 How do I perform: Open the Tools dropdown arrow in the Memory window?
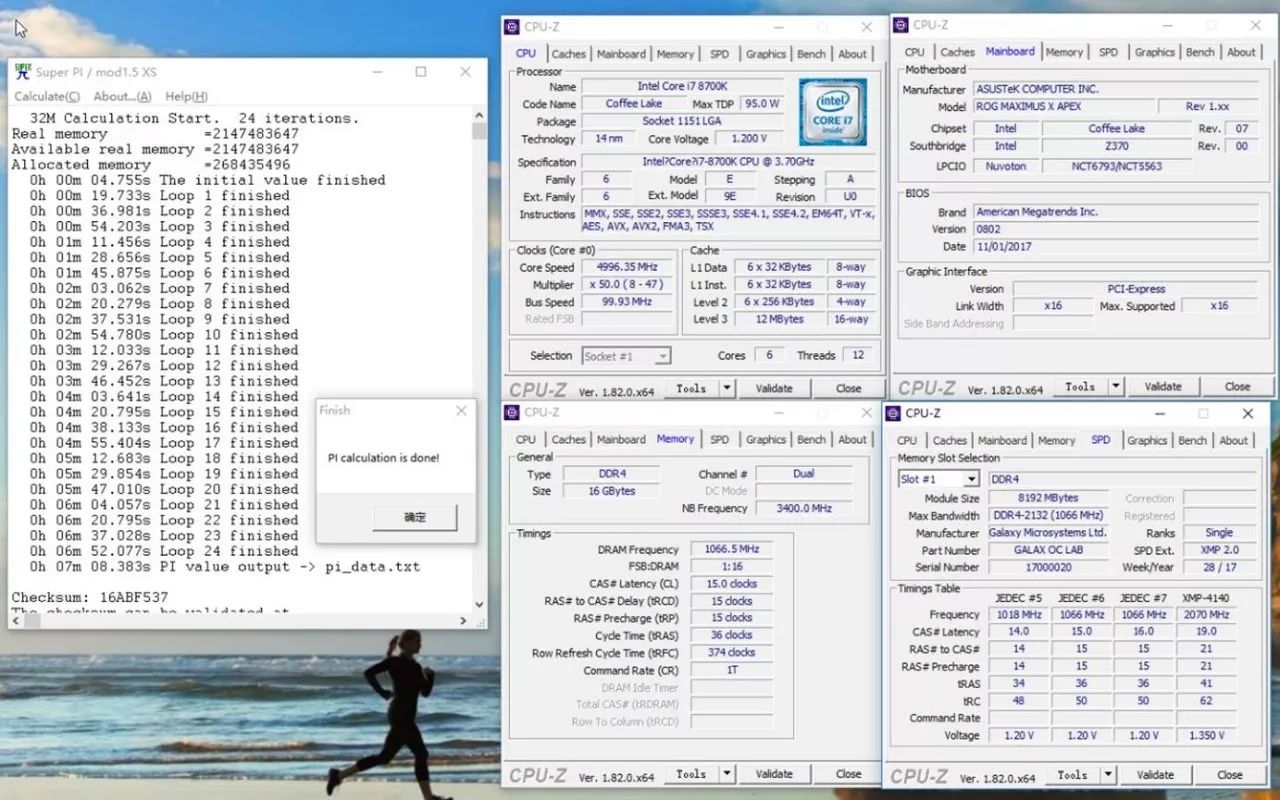tap(727, 774)
